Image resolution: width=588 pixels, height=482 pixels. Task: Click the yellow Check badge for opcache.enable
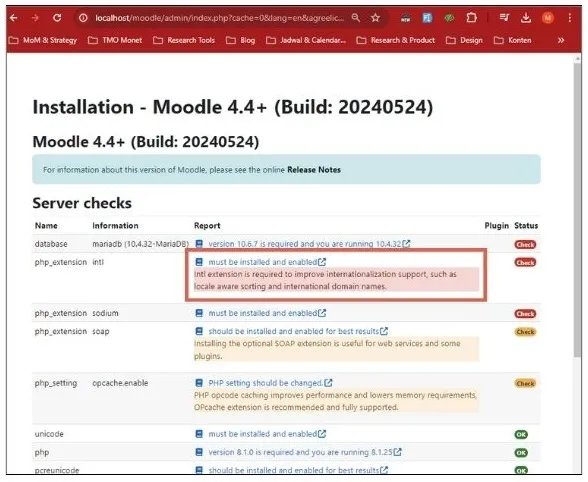pyautogui.click(x=525, y=383)
